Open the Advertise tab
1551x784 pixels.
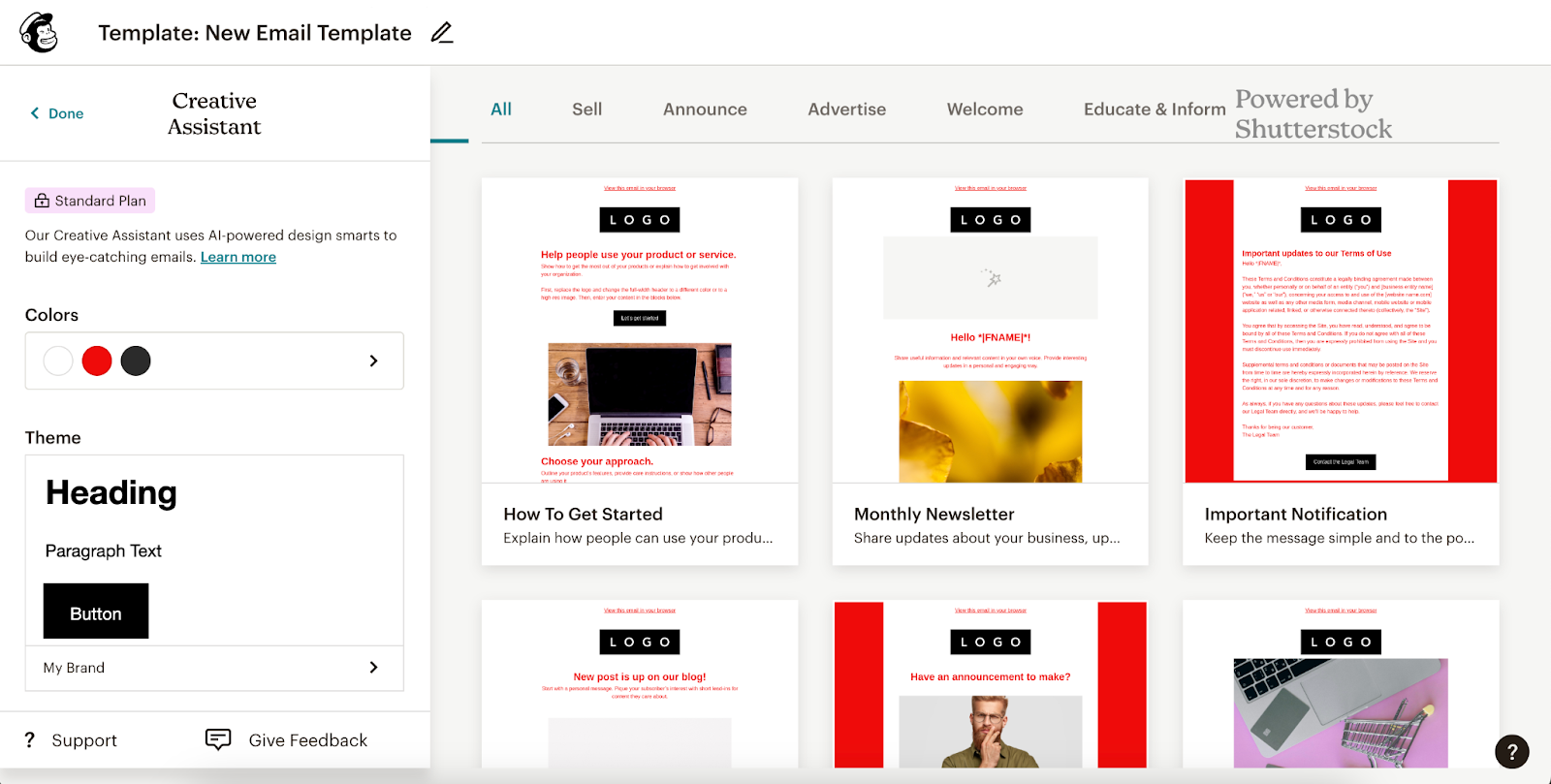(x=847, y=110)
